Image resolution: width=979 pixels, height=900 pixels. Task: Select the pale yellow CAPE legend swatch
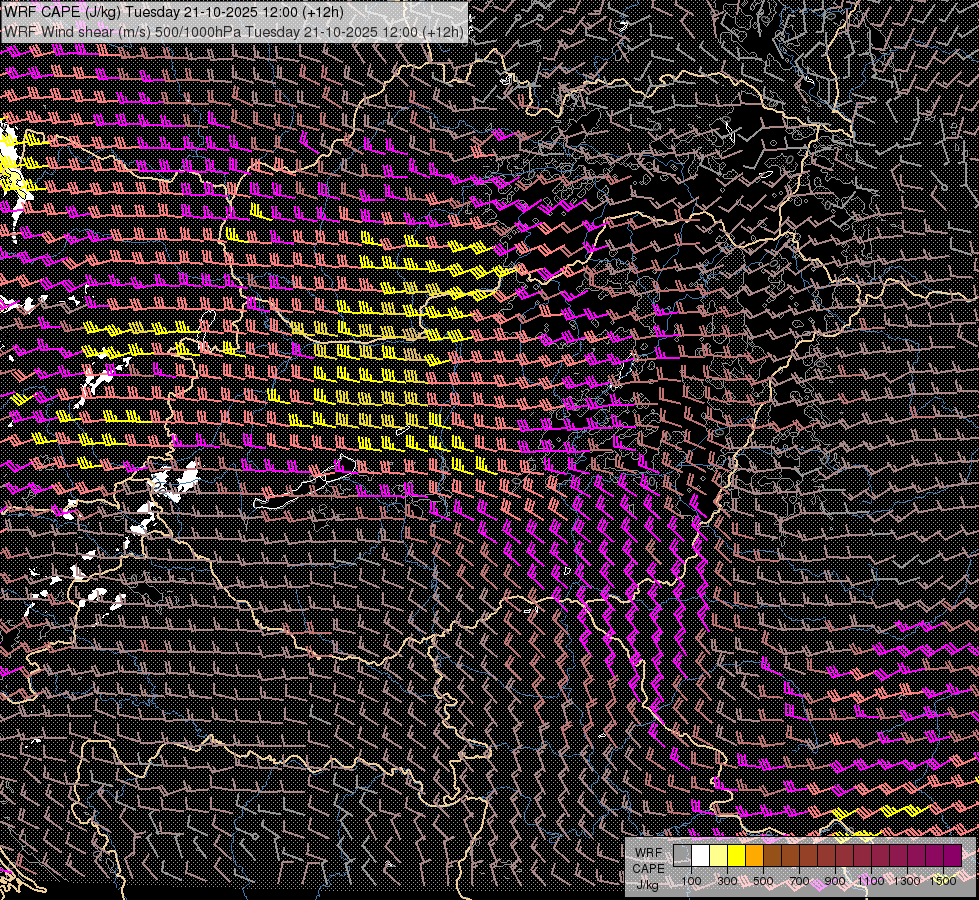[x=719, y=855]
